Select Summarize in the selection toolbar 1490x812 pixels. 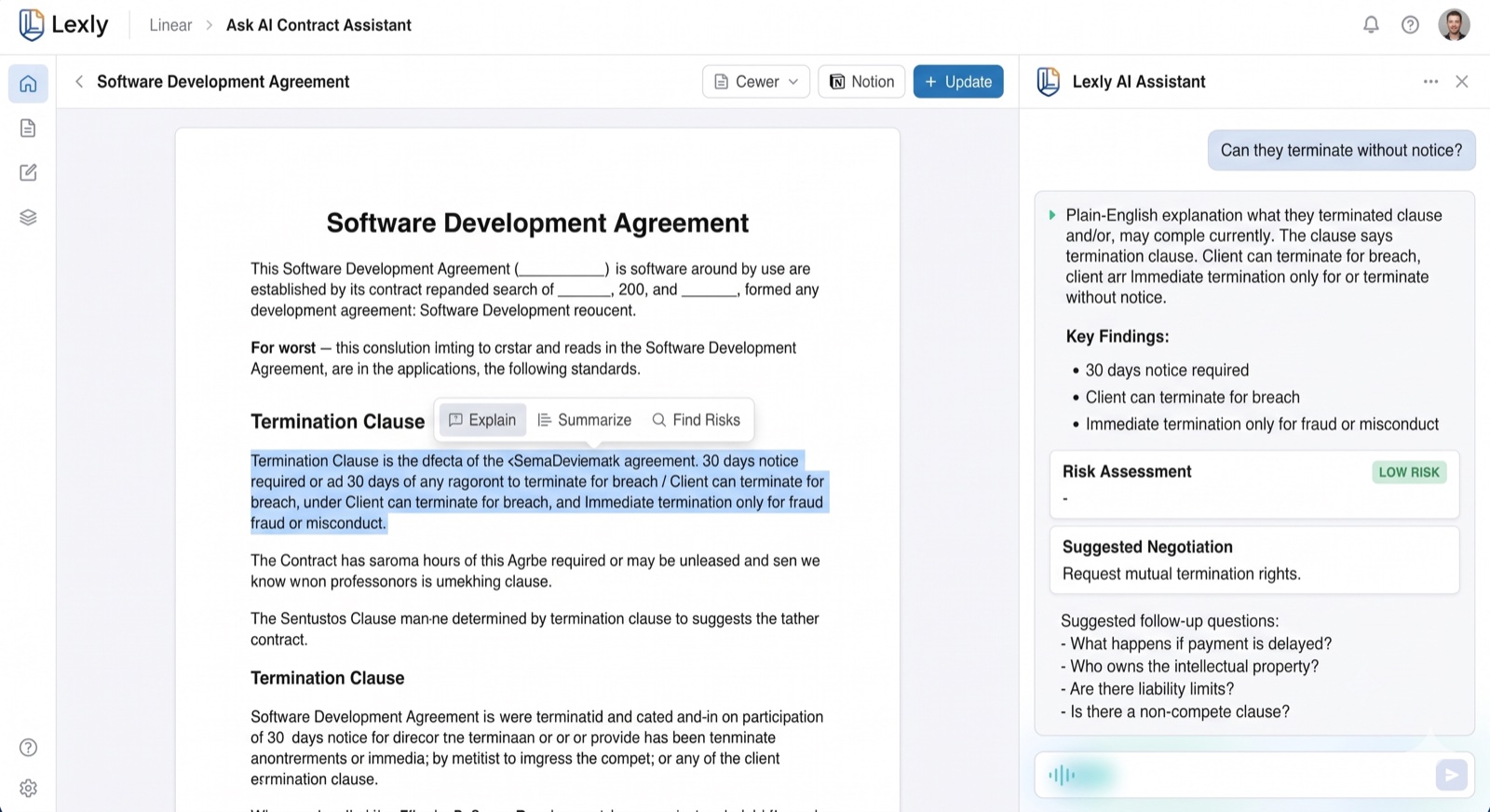[585, 420]
